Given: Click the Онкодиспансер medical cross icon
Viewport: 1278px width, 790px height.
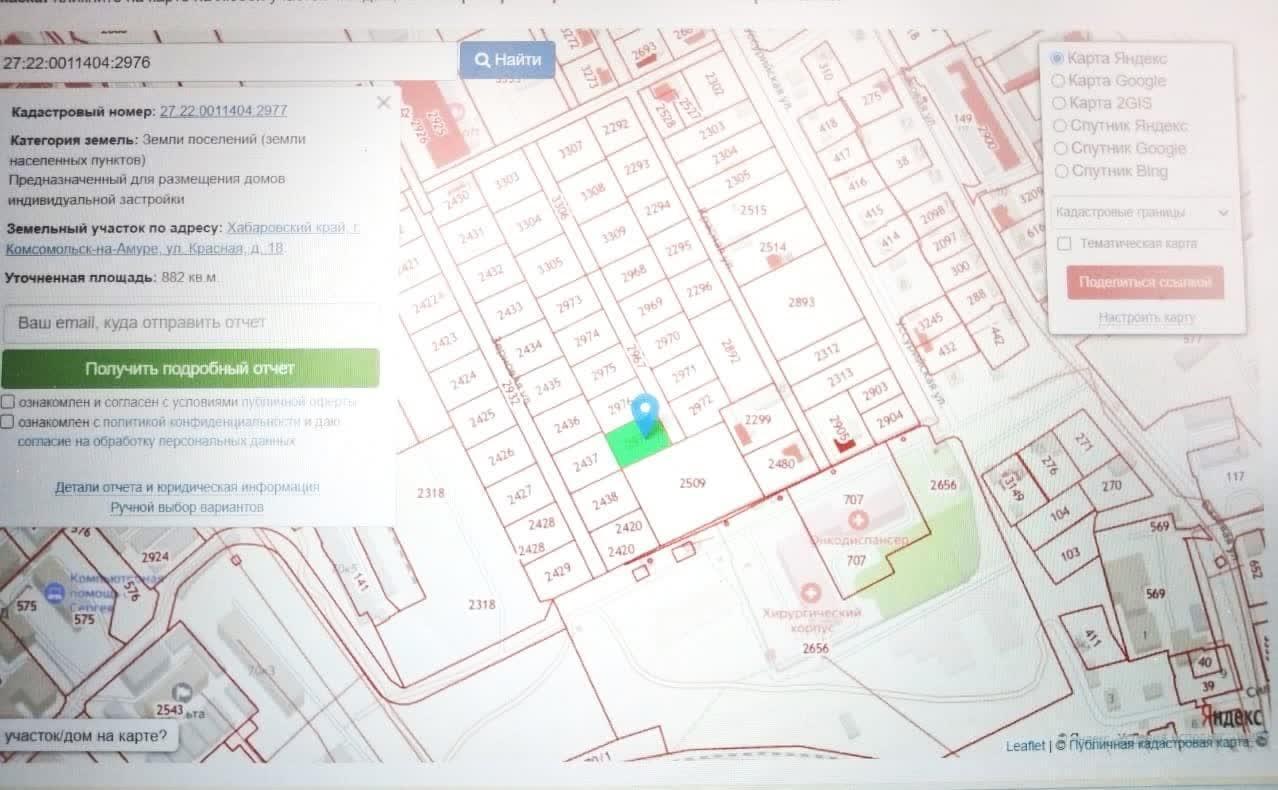Looking at the screenshot, I should (857, 520).
